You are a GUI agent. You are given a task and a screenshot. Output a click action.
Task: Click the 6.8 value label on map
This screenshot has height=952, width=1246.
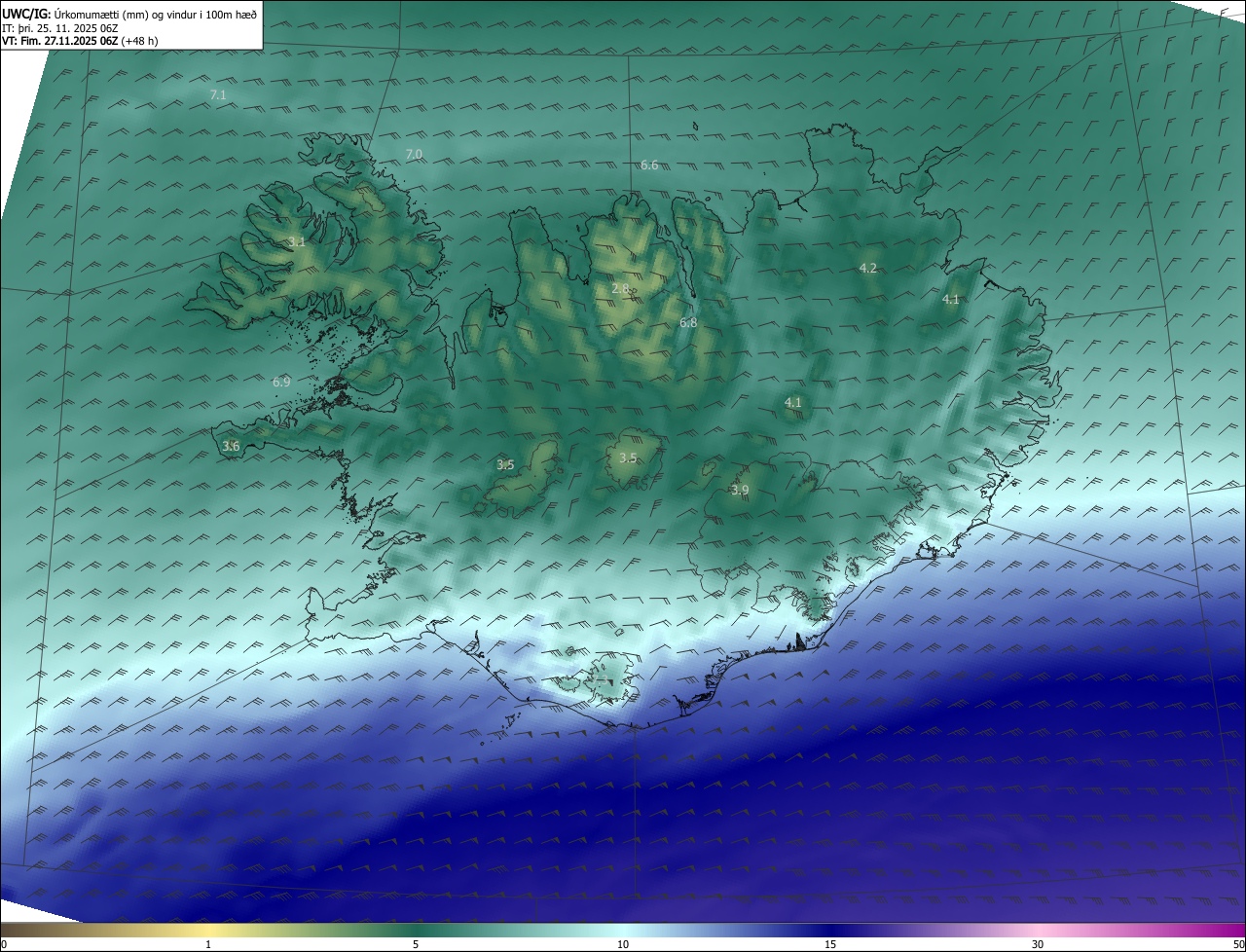tap(688, 322)
